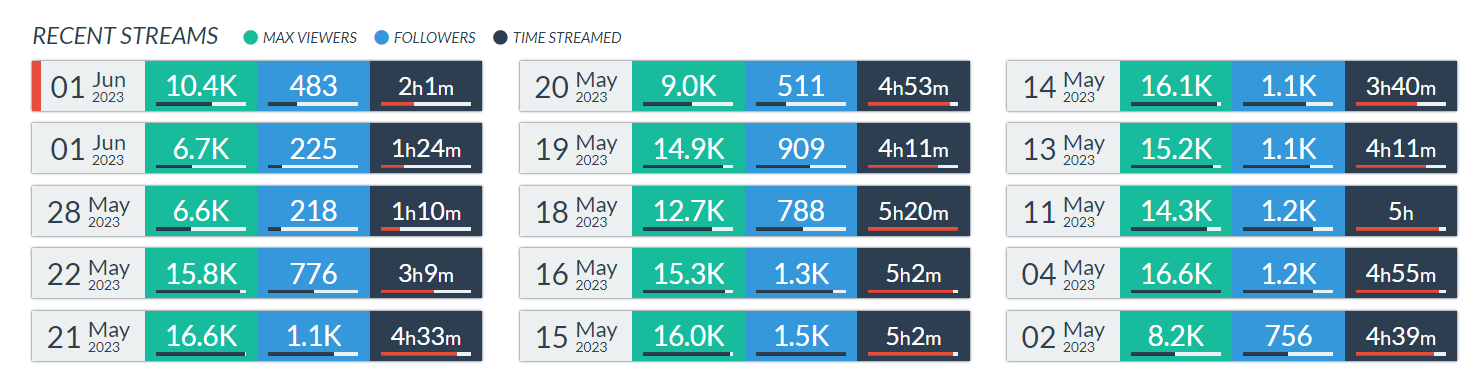This screenshot has height=374, width=1479.
Task: Select the red marker on first 01 Jun stream
Action: [x=36, y=86]
